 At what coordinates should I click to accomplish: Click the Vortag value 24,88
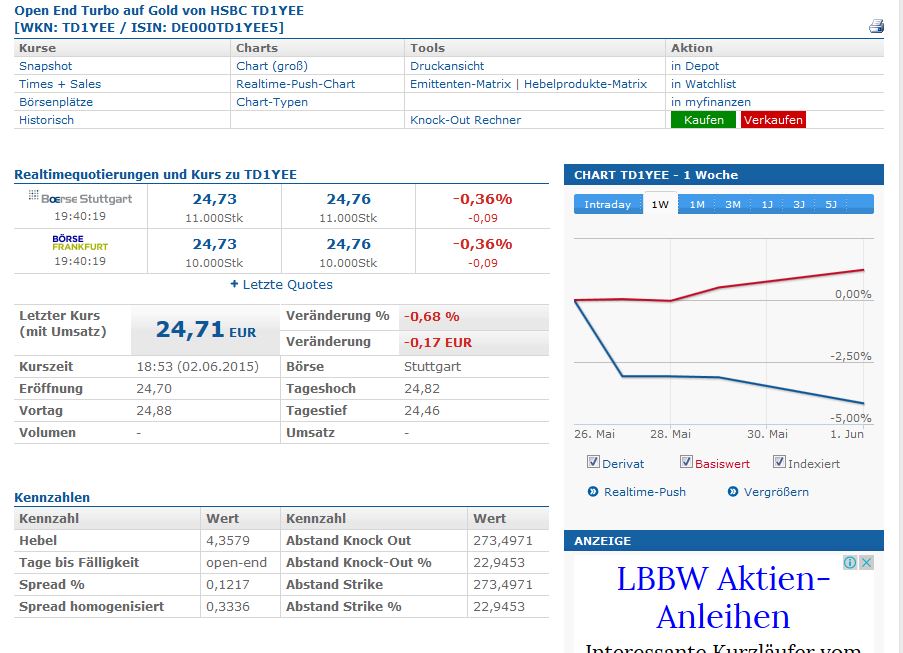[154, 411]
